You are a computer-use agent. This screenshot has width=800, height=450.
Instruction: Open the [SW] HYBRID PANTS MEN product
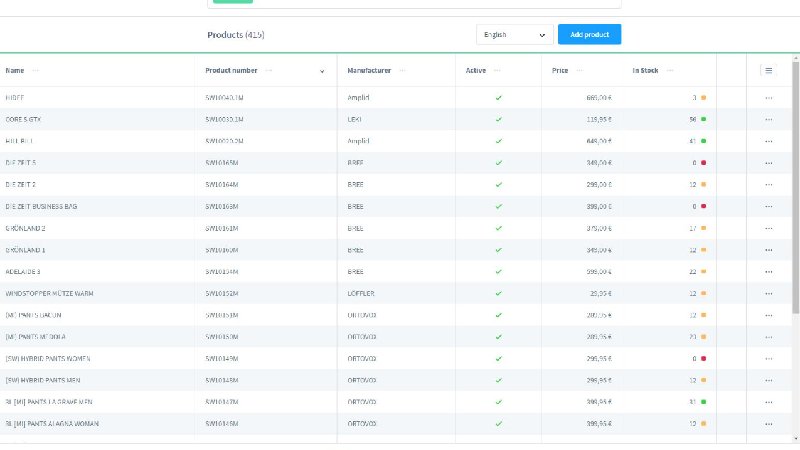(x=43, y=380)
